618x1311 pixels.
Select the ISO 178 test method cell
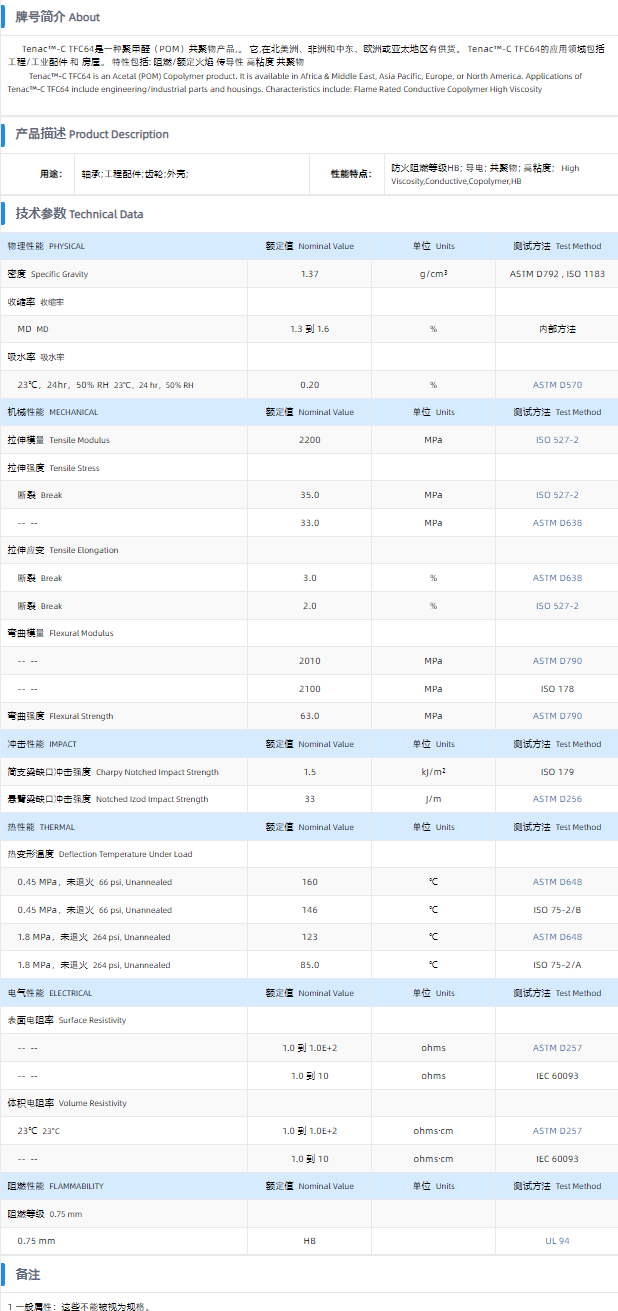click(x=557, y=689)
